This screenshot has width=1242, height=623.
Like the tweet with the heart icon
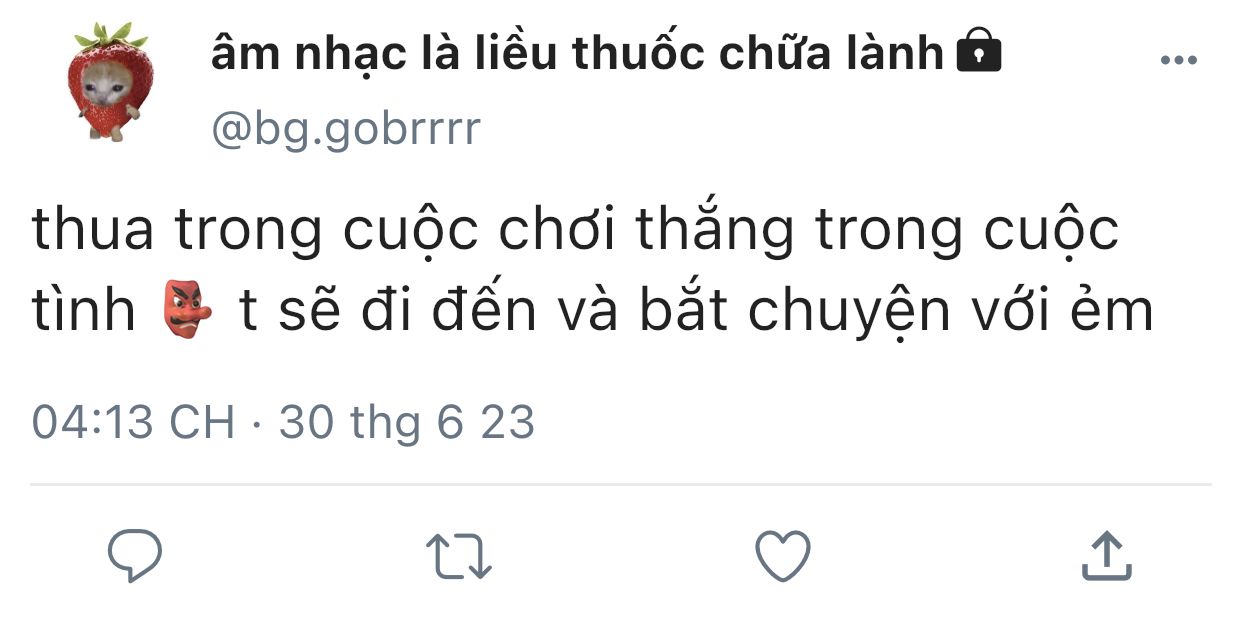[x=782, y=556]
